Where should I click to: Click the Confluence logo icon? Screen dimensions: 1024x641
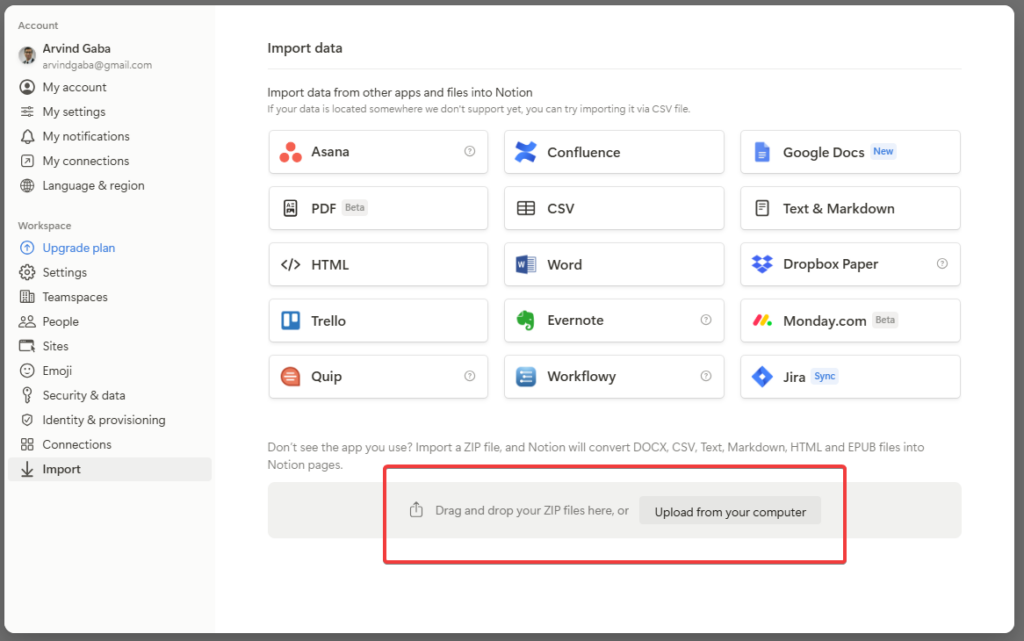click(x=526, y=152)
